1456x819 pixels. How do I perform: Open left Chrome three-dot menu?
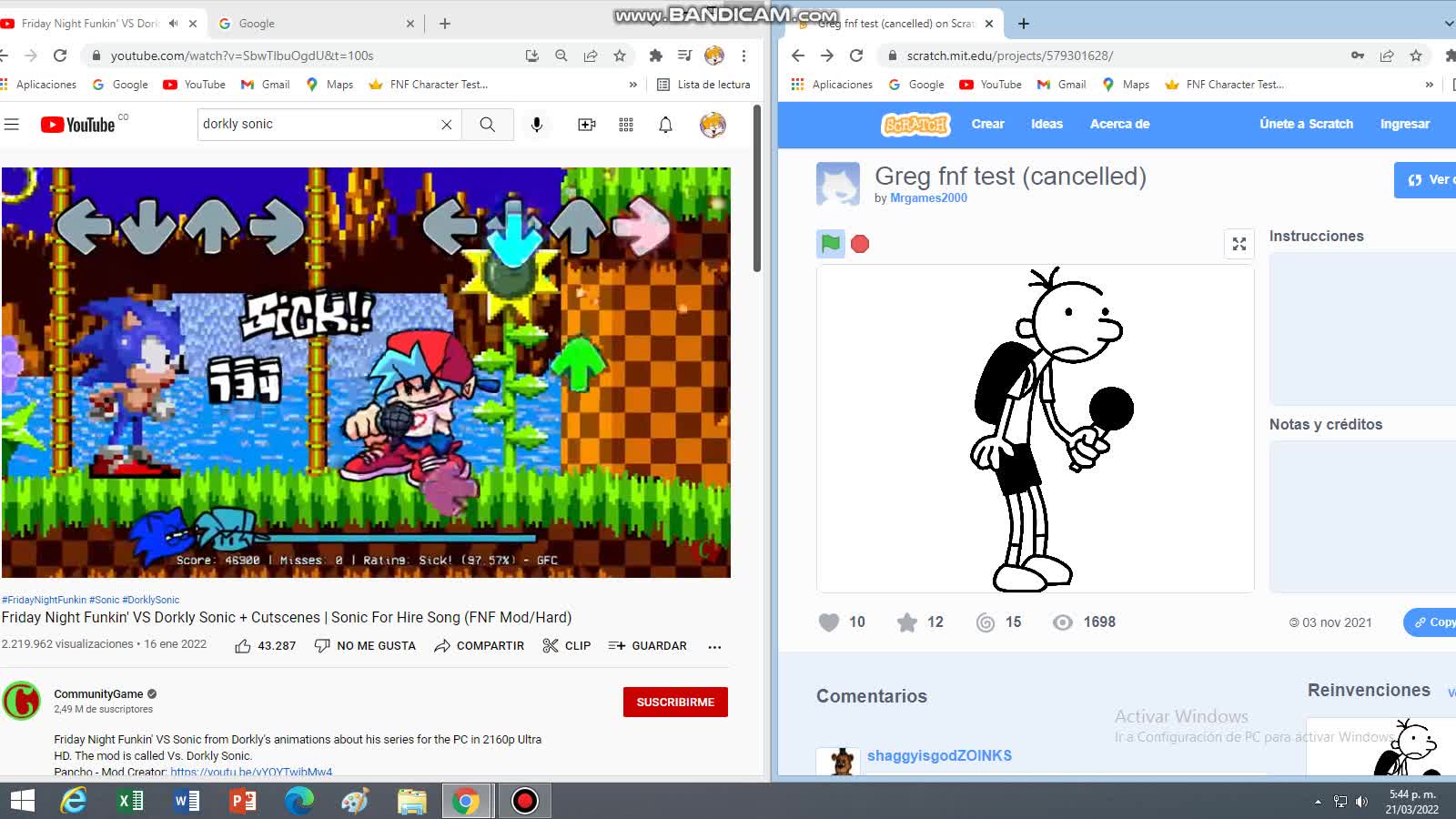point(743,56)
